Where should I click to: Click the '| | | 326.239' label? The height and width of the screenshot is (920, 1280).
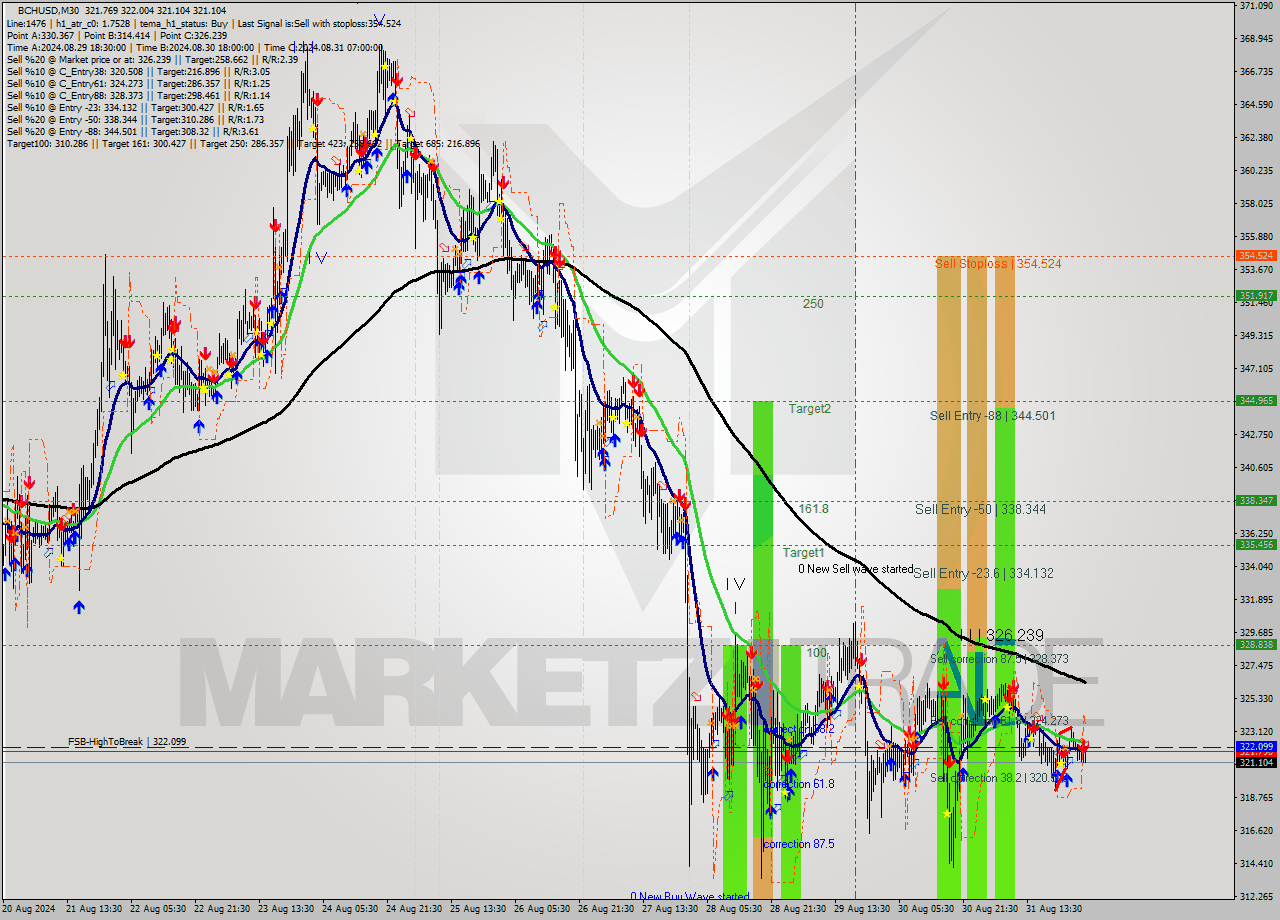(x=1002, y=635)
